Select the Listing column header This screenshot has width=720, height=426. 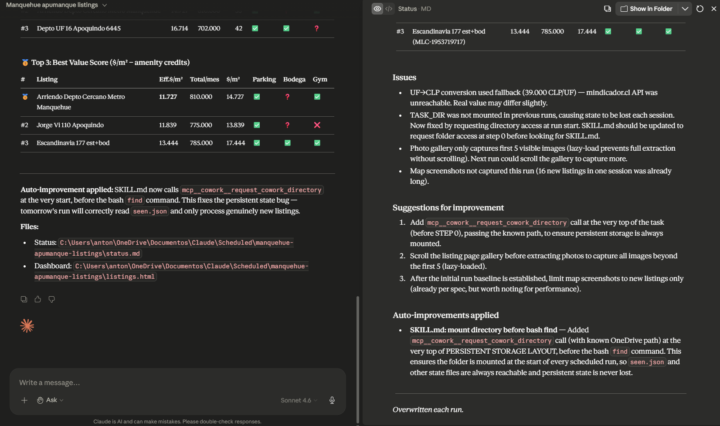coord(47,79)
